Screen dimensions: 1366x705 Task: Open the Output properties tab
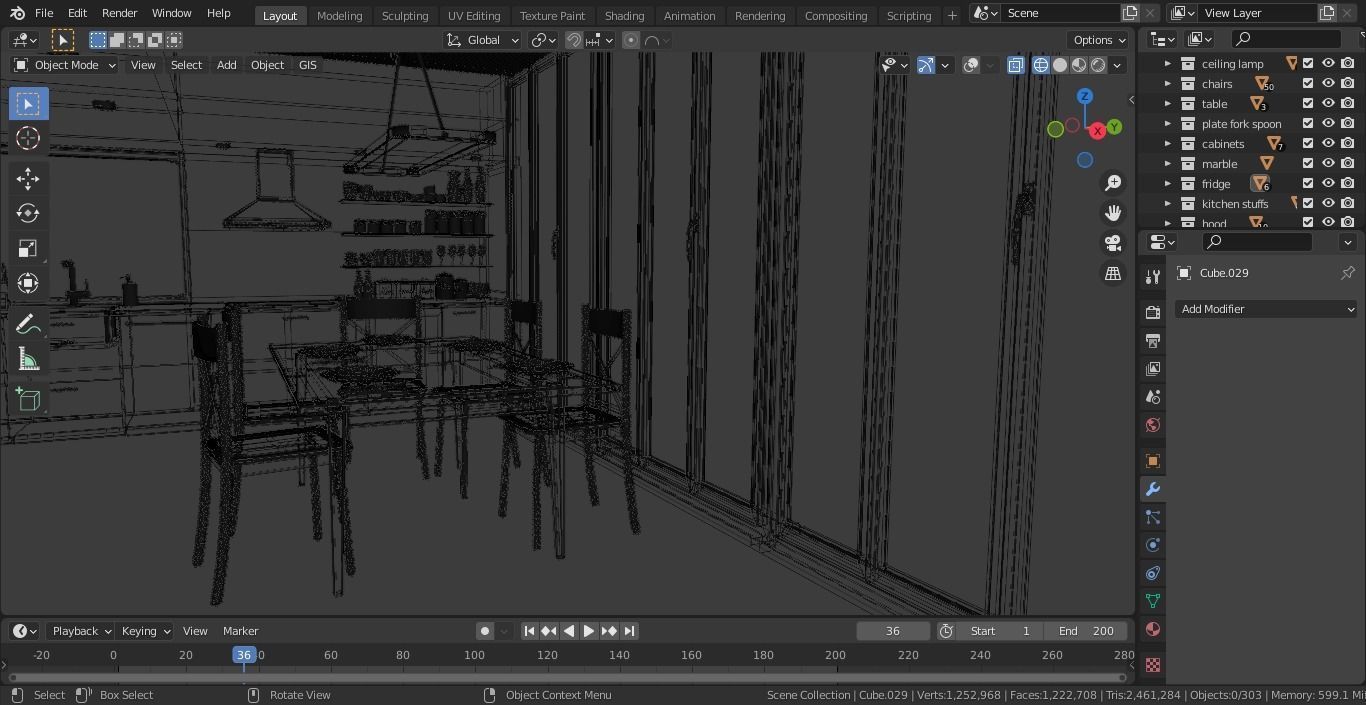[x=1153, y=341]
